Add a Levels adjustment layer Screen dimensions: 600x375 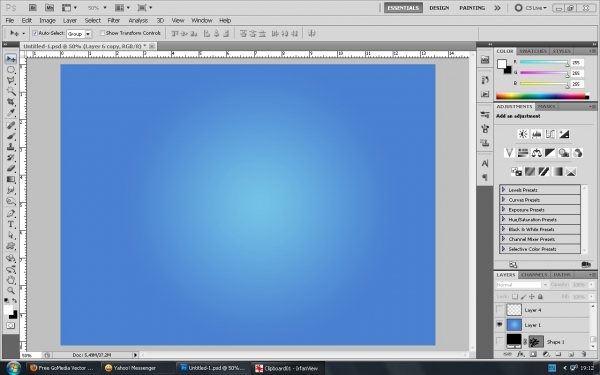[536, 134]
